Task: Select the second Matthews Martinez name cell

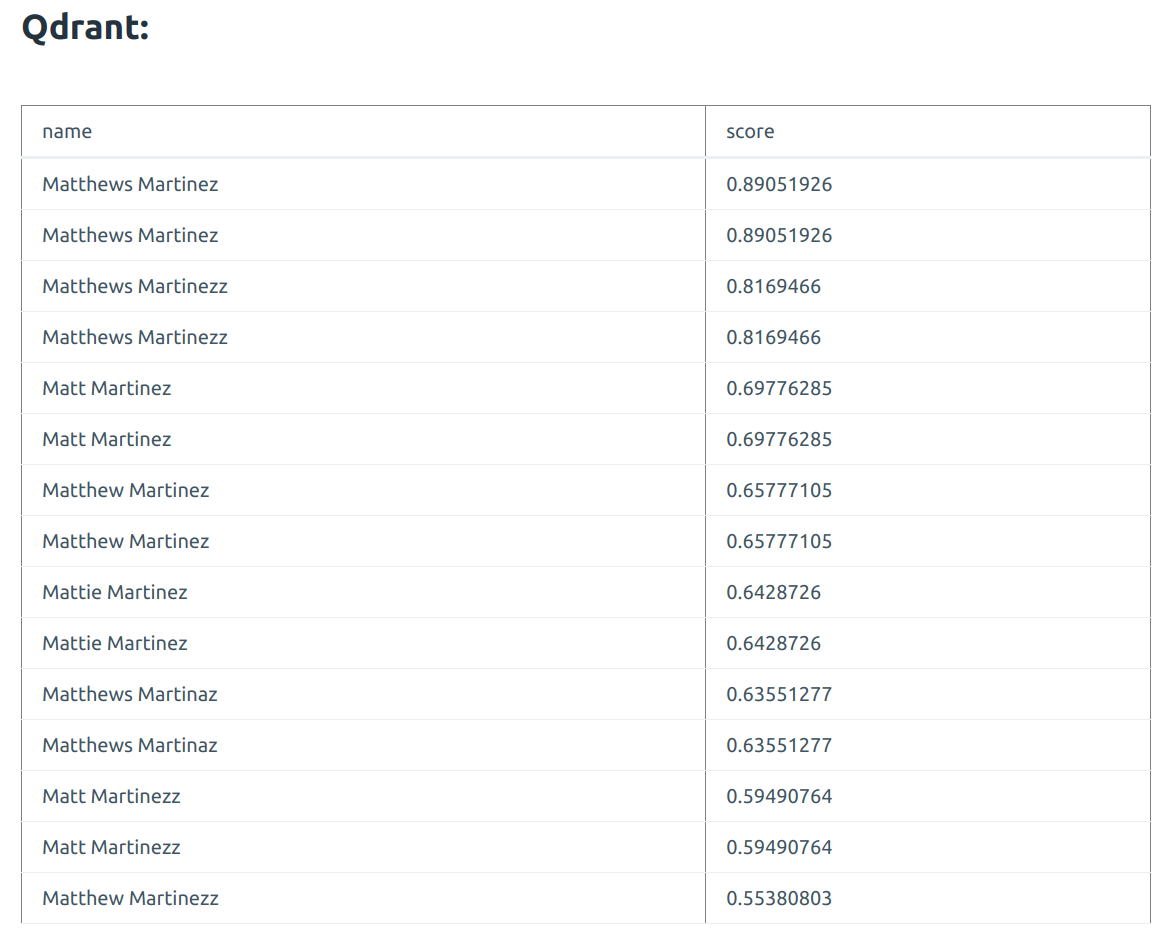Action: [x=130, y=235]
